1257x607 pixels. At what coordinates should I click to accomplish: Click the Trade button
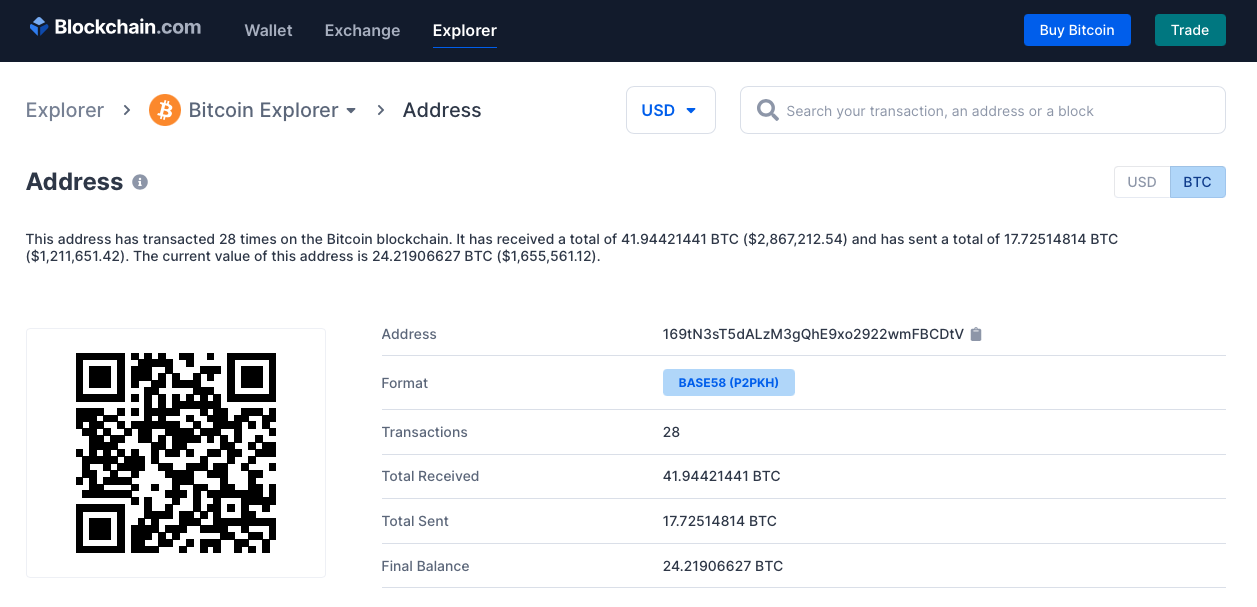click(1190, 30)
